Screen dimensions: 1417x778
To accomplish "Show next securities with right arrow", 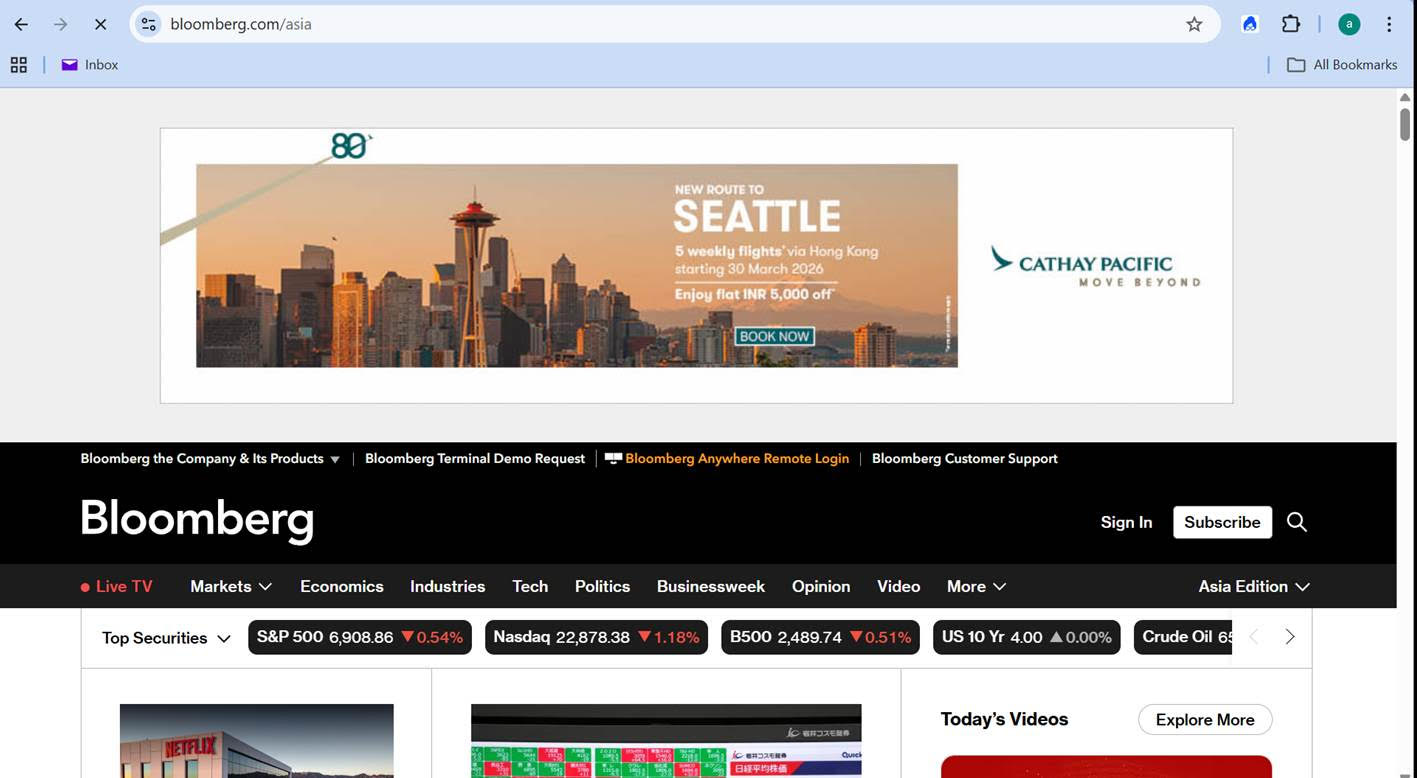I will tap(1290, 637).
